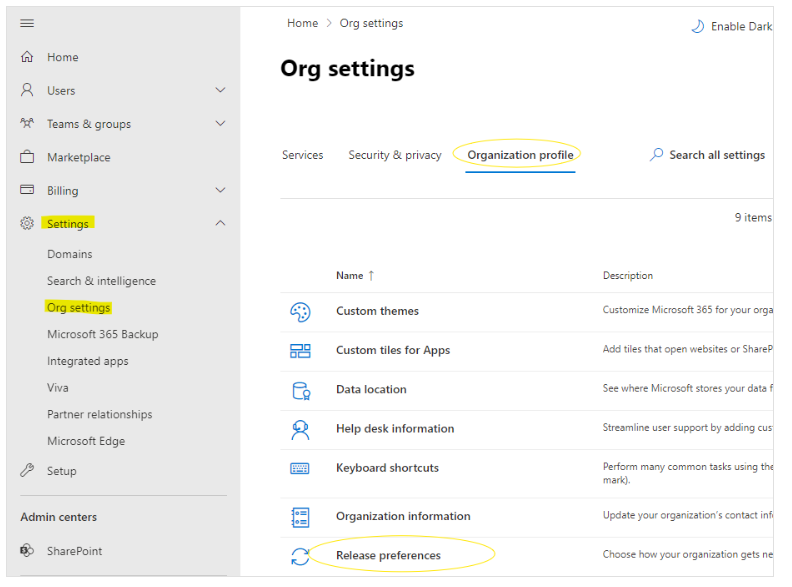Click the Name column sort arrow
The width and height of the screenshot is (792, 587).
click(x=371, y=275)
